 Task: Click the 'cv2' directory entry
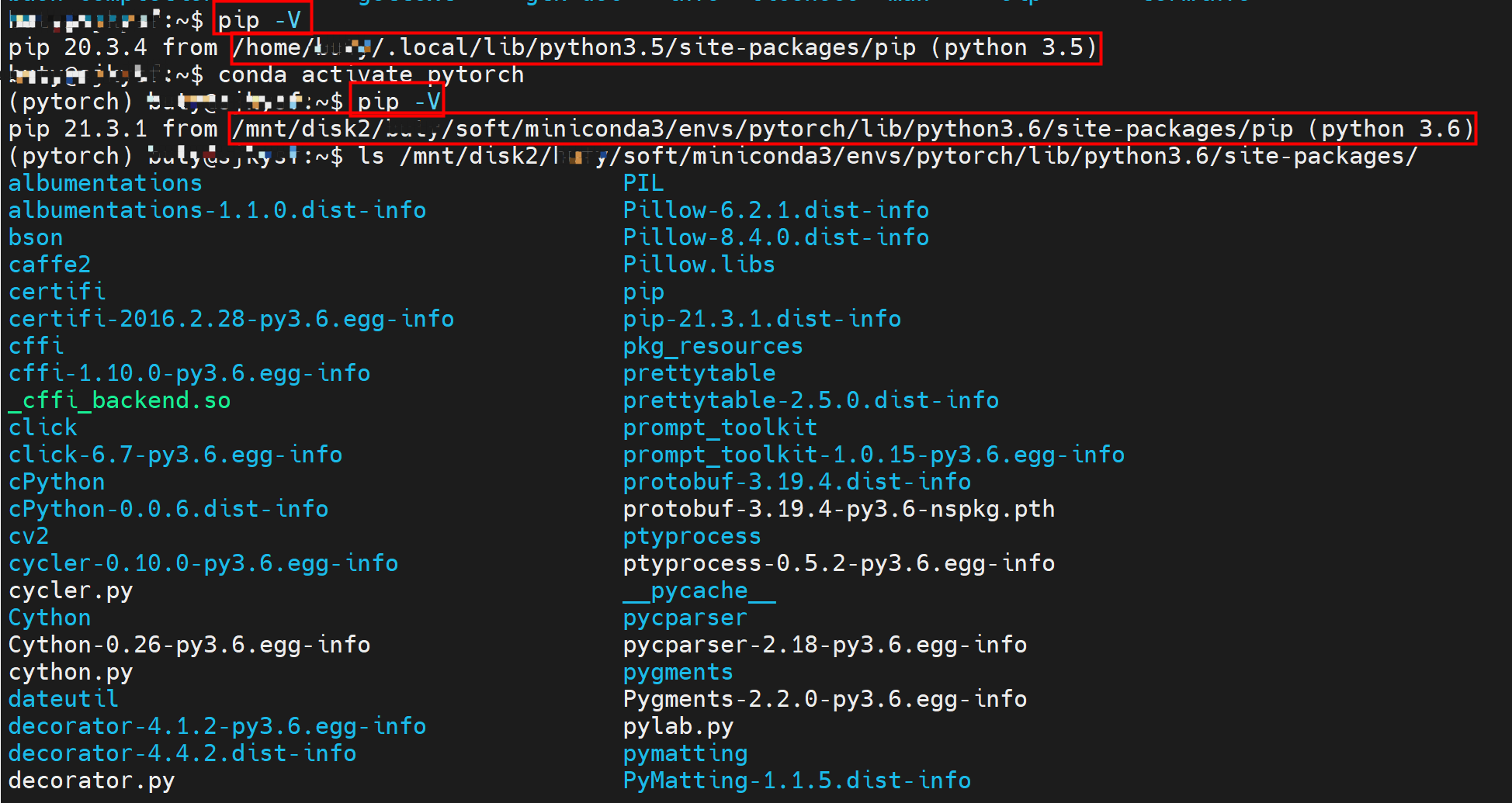coord(29,536)
